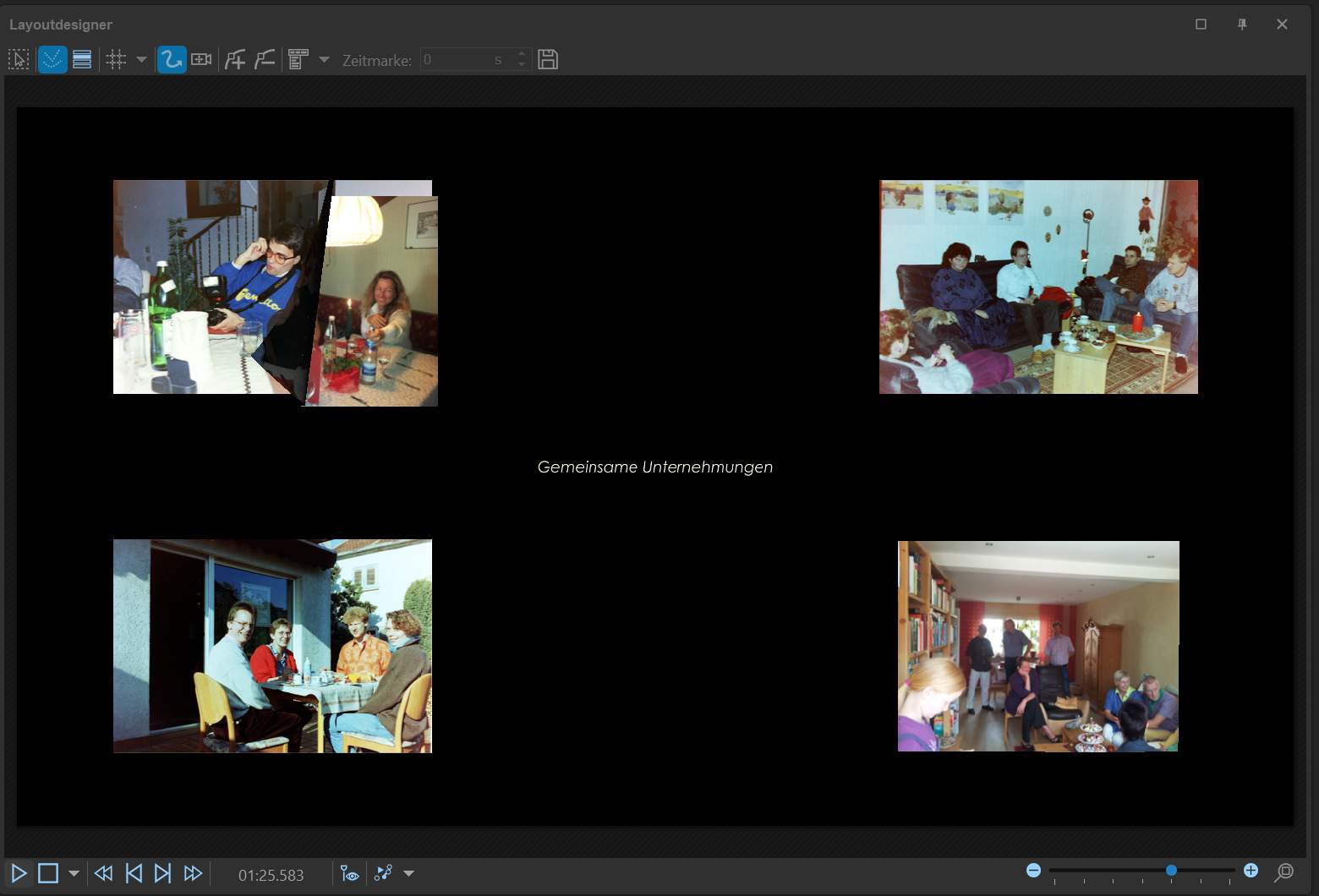Toggle the grid display icon
Screen dimensions: 1319x896
click(116, 59)
